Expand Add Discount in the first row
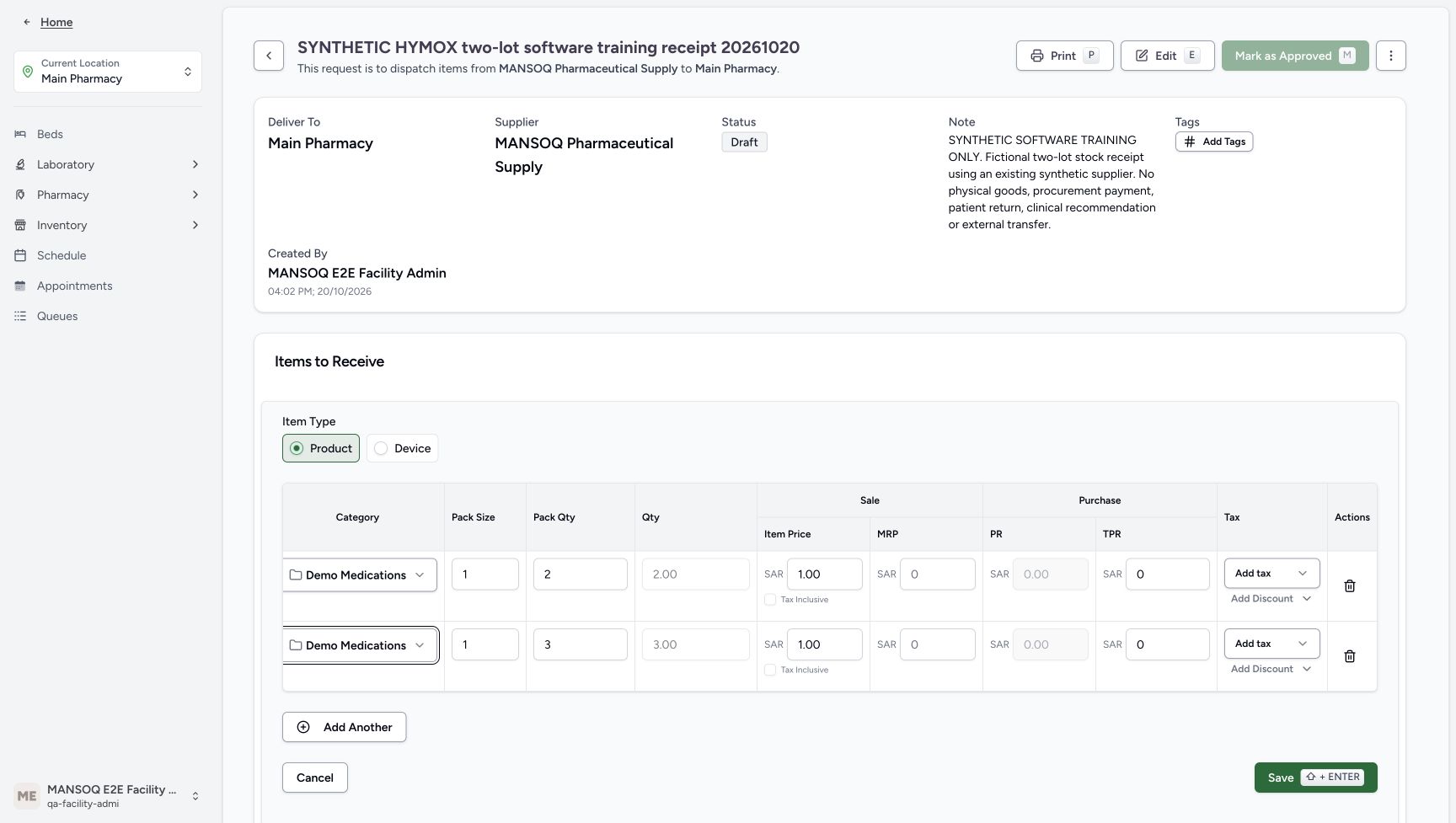The height and width of the screenshot is (823, 1456). (1271, 599)
